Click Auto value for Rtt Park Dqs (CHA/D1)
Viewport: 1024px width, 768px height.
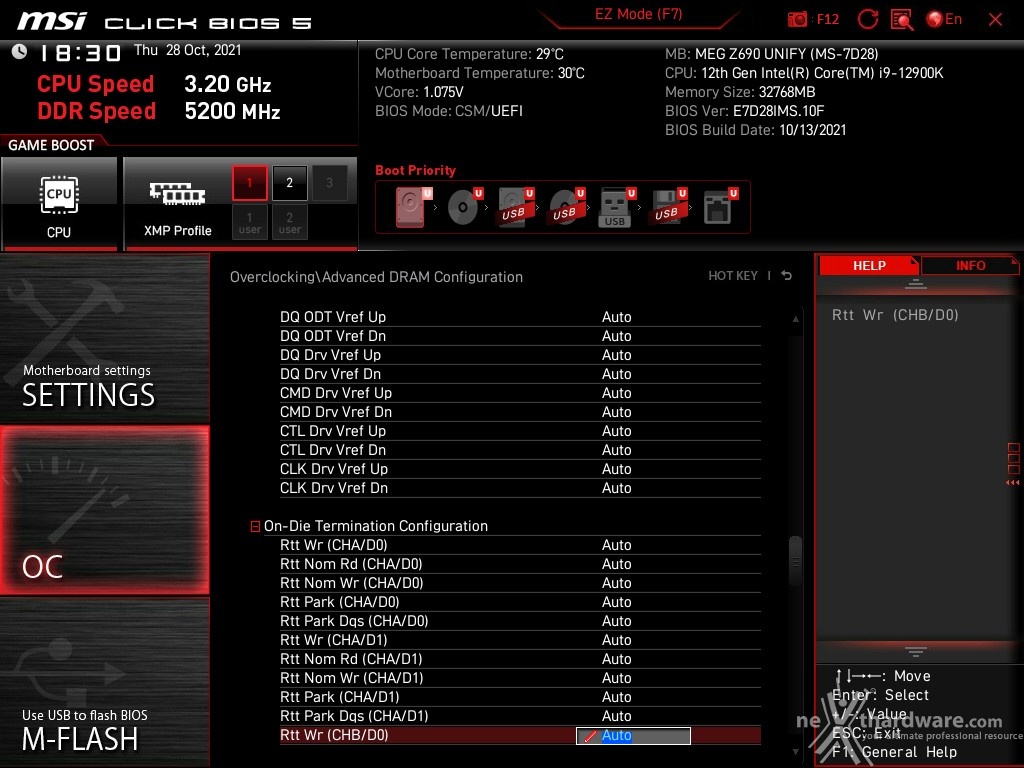point(616,716)
